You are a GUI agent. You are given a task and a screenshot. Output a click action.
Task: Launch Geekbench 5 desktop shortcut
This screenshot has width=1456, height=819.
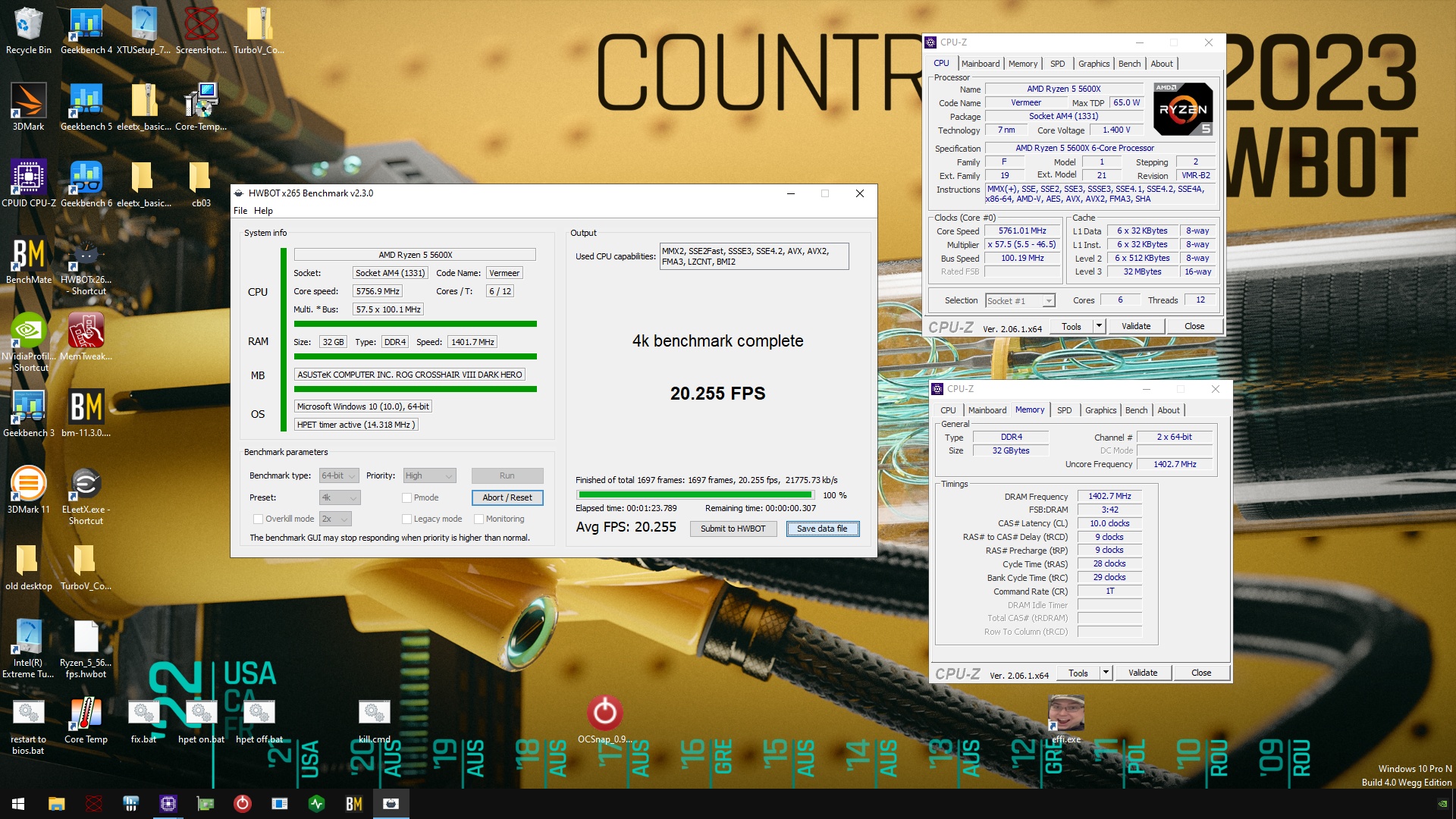point(86,107)
